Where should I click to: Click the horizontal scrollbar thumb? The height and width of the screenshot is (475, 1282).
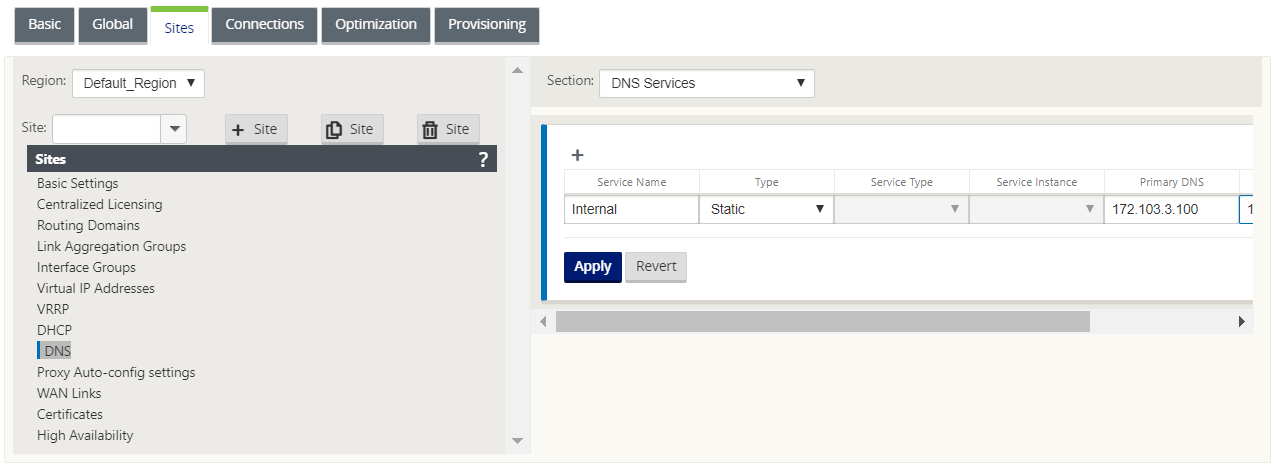(823, 321)
